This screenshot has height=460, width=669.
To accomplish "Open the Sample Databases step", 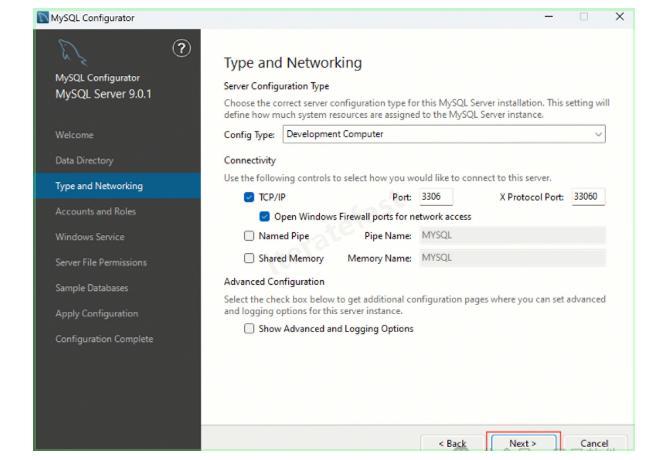I will [91, 288].
